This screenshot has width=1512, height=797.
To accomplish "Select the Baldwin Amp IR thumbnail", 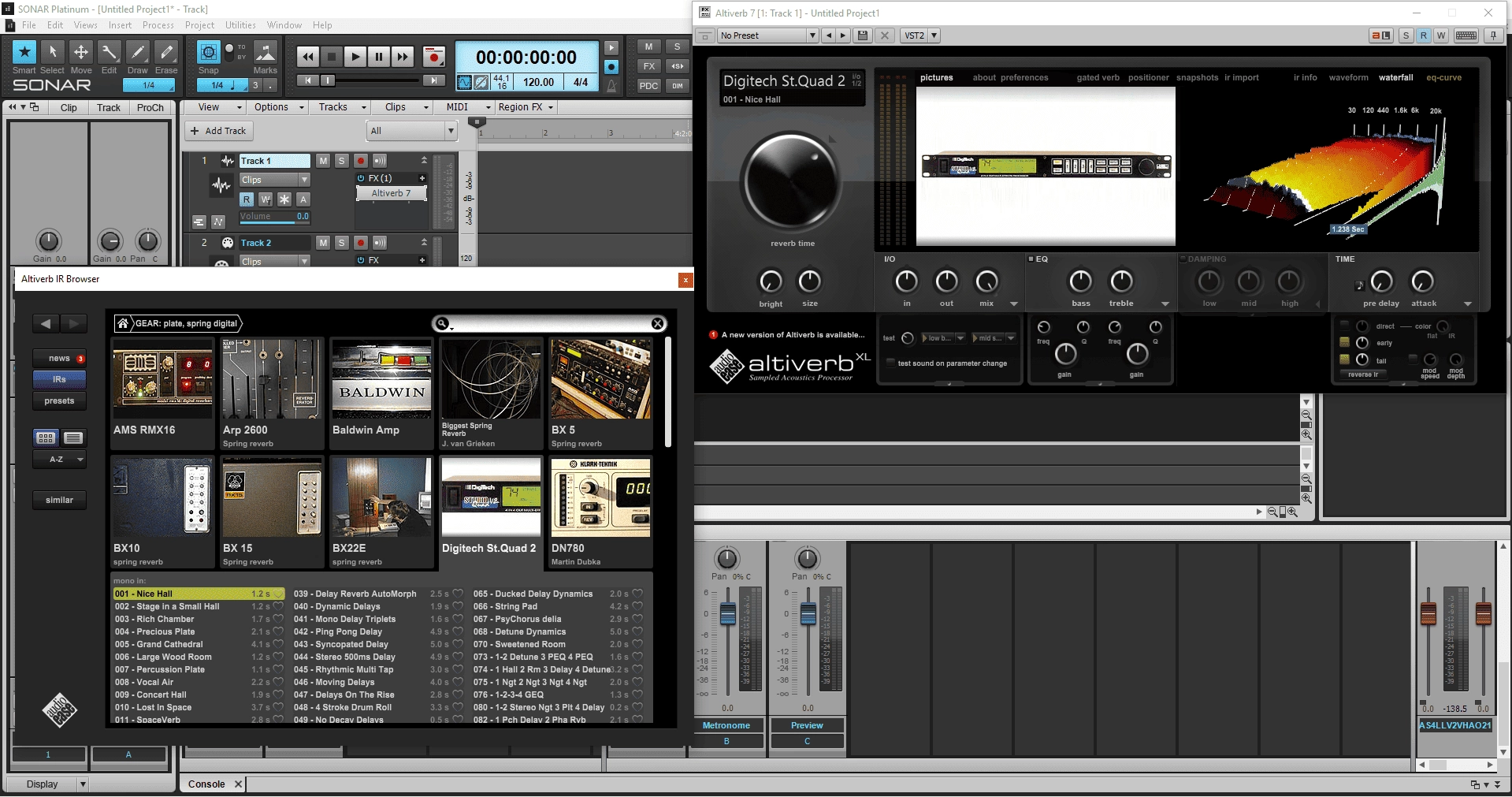I will [381, 379].
